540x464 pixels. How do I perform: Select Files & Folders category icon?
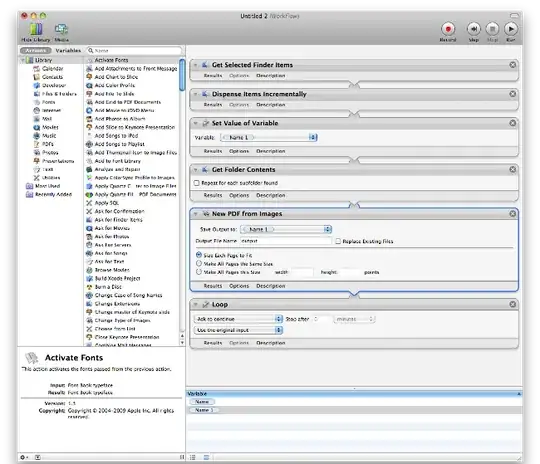(37, 94)
